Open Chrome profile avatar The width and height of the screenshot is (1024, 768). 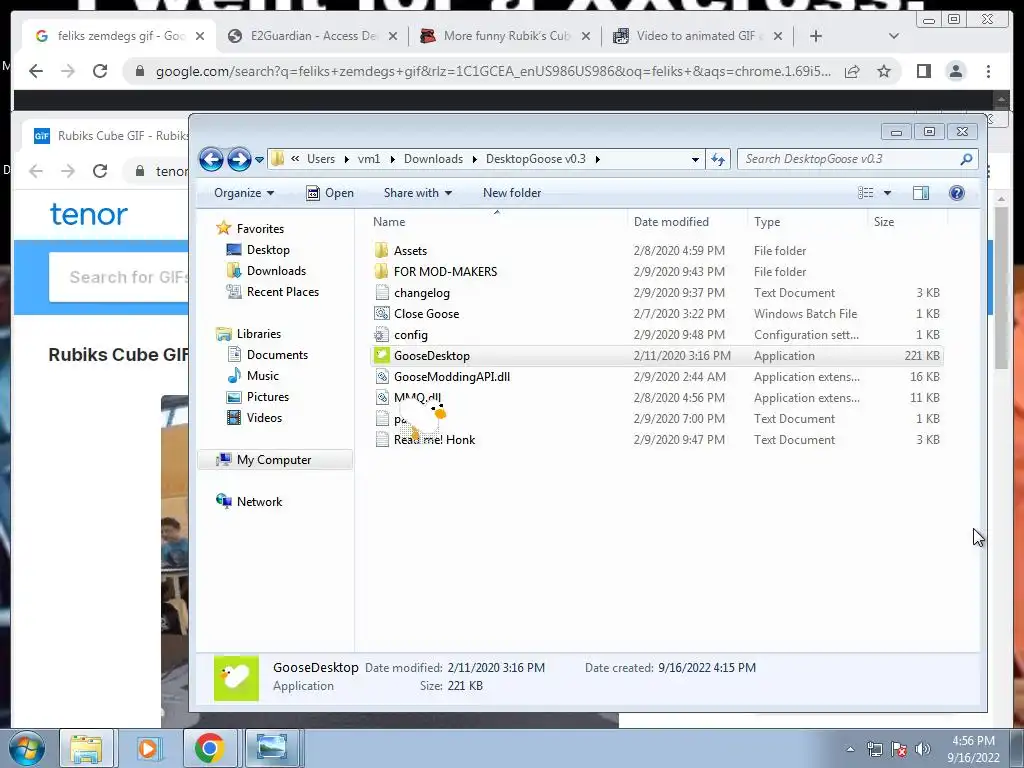tap(955, 71)
